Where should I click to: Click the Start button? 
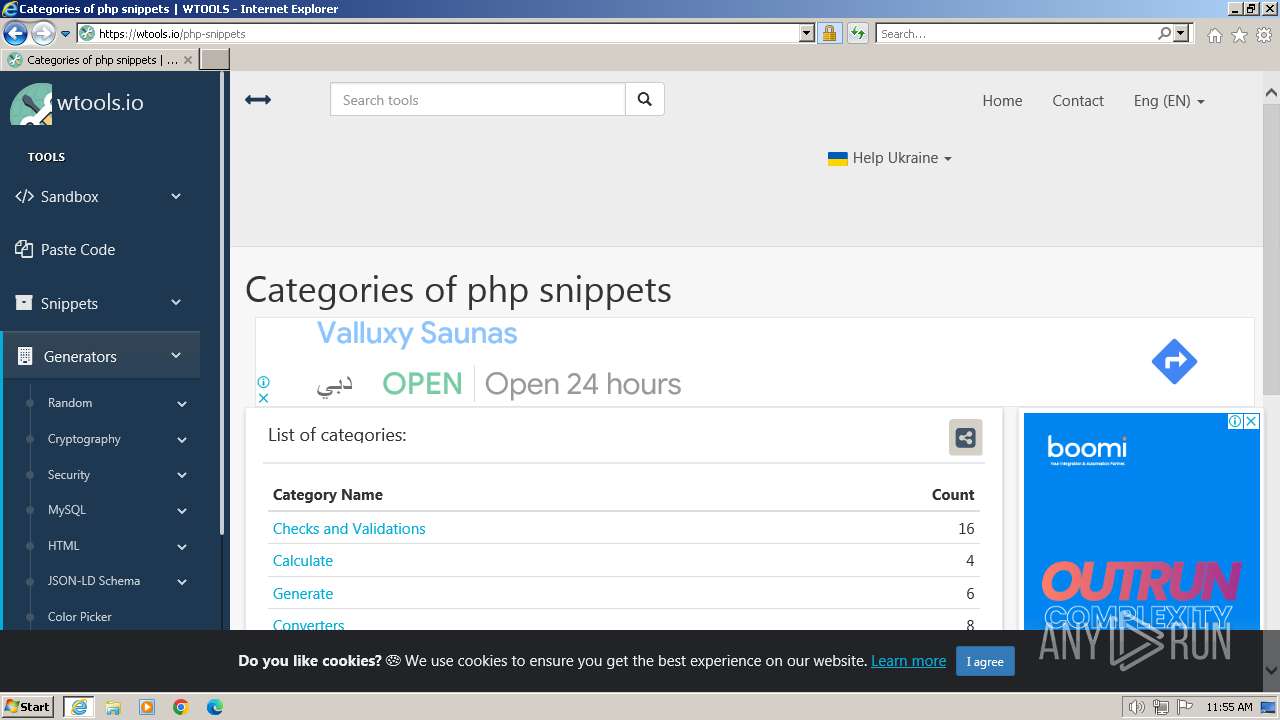click(27, 706)
